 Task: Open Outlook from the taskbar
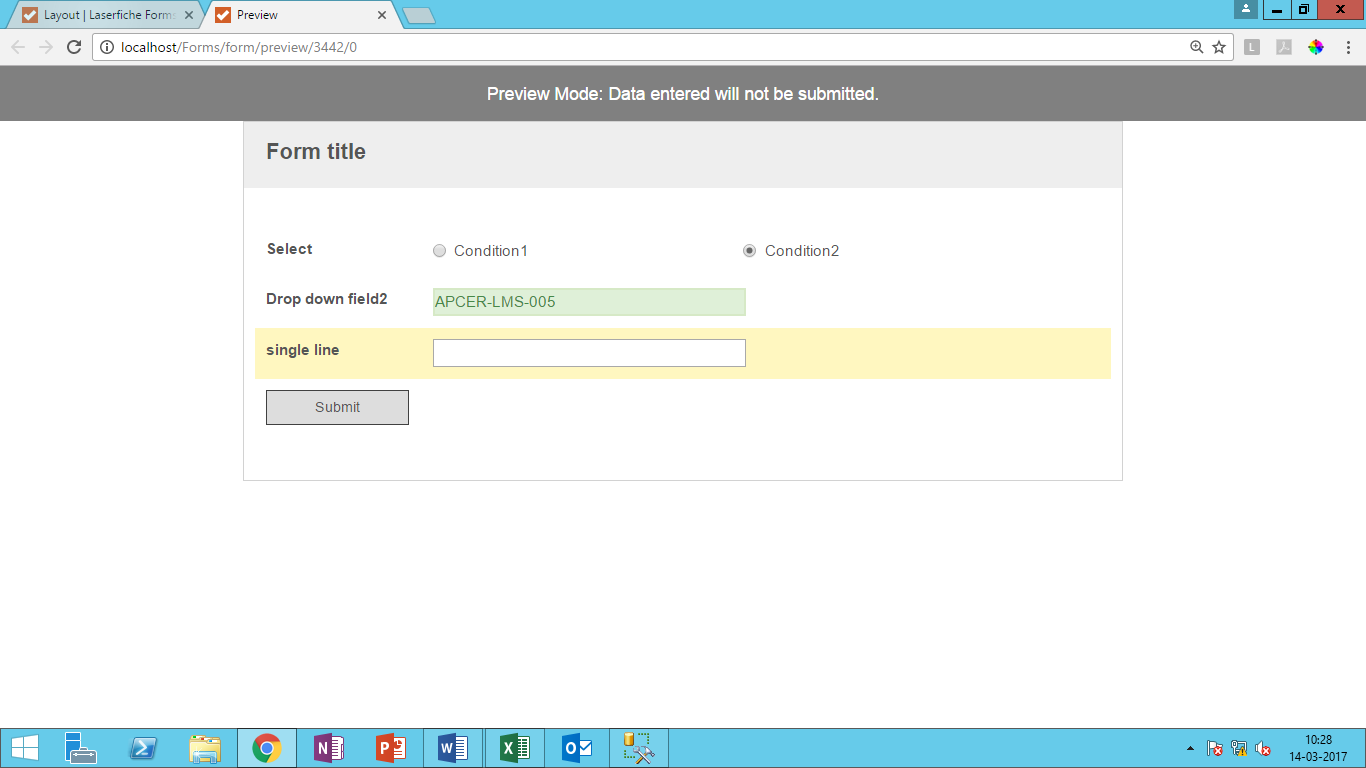pos(577,748)
